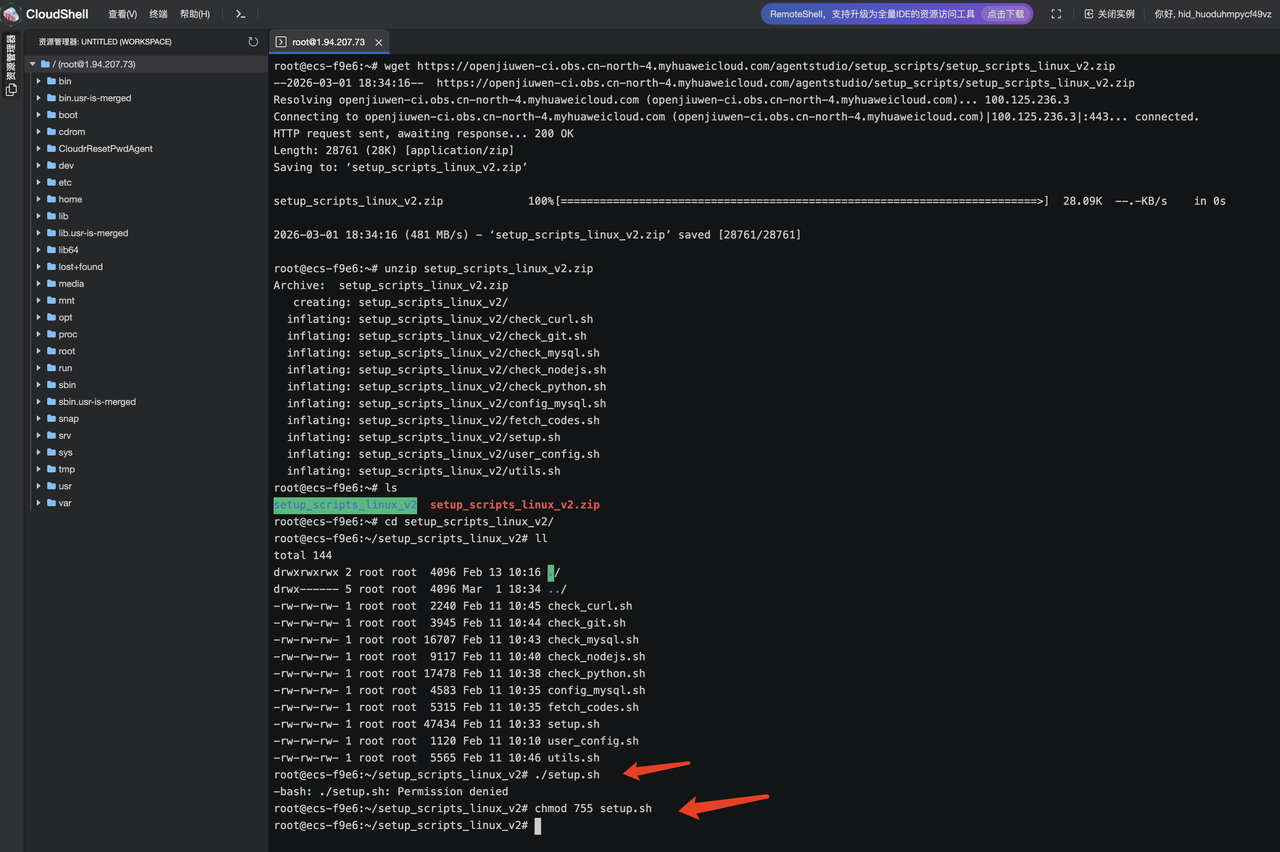This screenshot has height=852, width=1280.
Task: Click the folder icon of root
Action: 51,351
